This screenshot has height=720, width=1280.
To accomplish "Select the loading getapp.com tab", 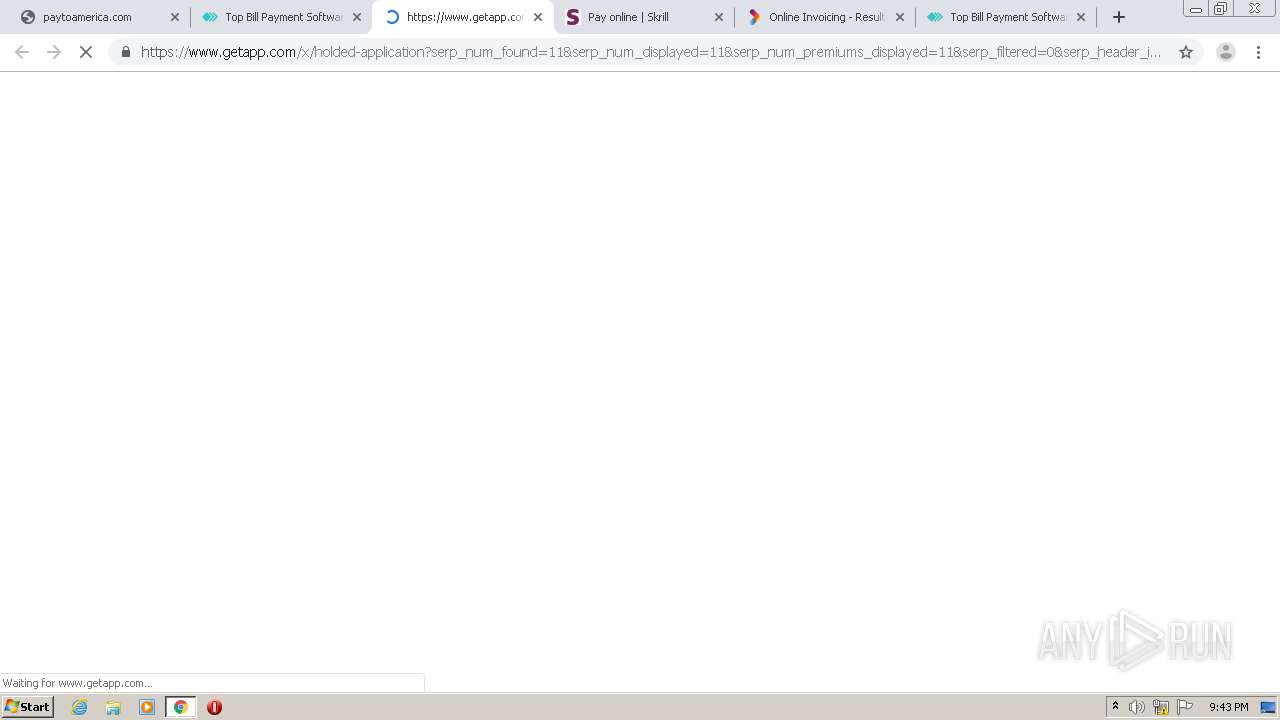I will [465, 17].
